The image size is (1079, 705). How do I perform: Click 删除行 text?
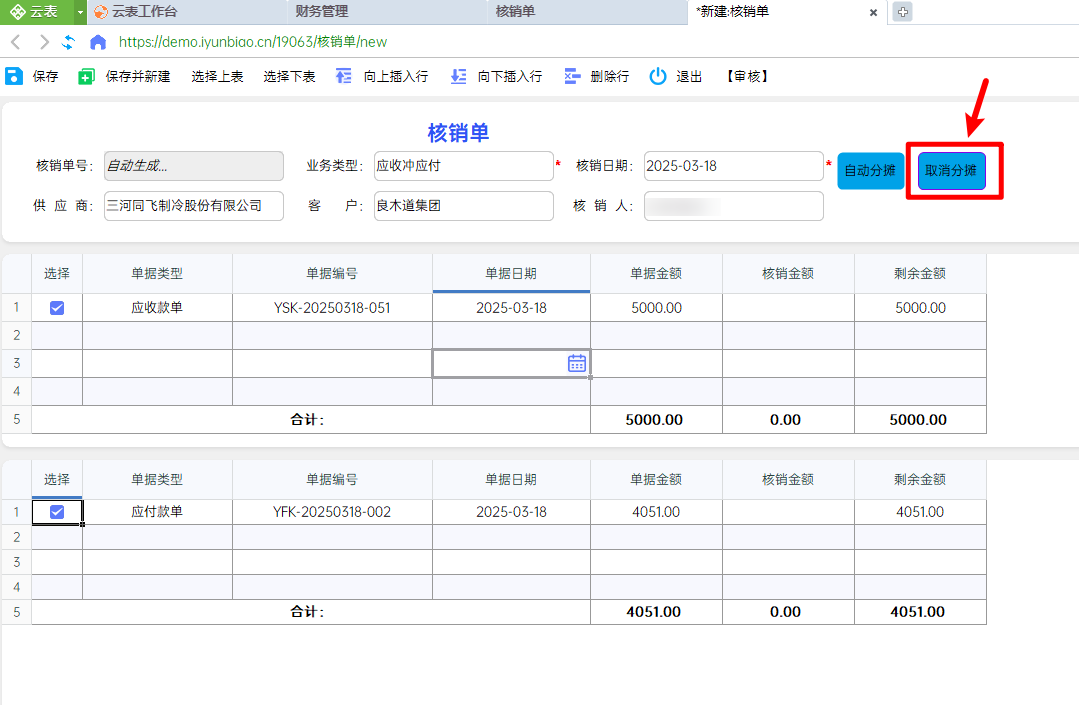(x=610, y=76)
